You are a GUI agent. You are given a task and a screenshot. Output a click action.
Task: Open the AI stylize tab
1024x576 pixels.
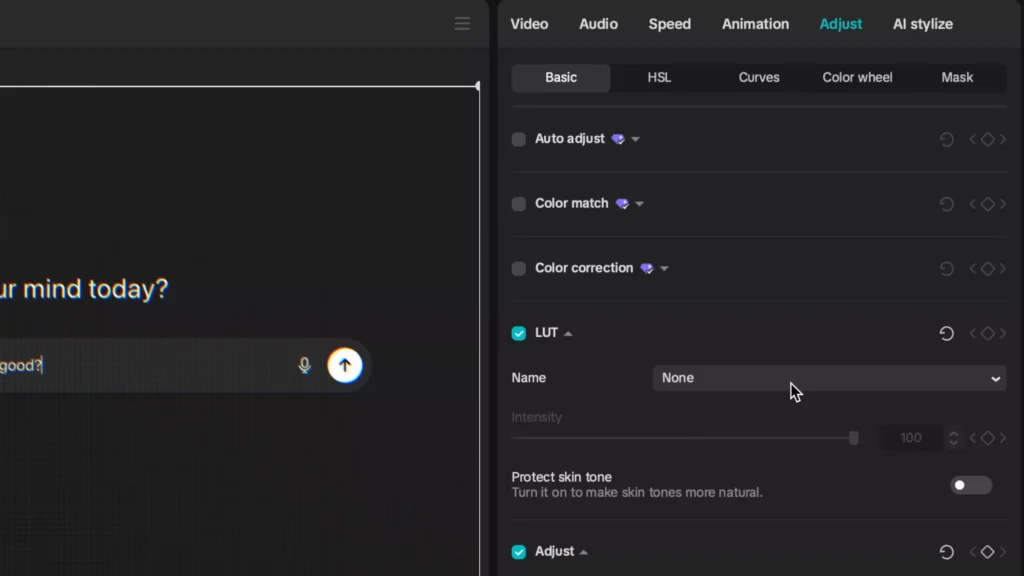(922, 23)
